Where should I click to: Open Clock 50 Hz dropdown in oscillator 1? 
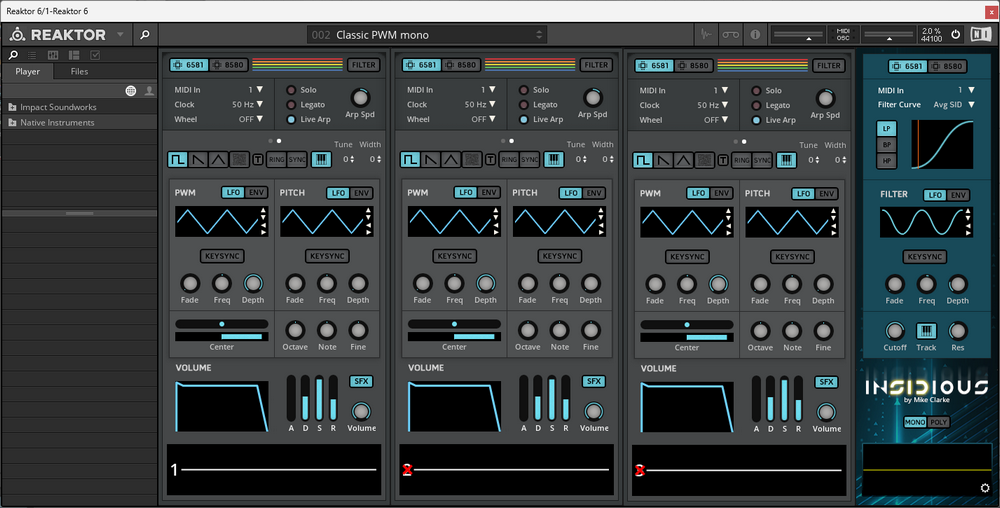[x=248, y=105]
